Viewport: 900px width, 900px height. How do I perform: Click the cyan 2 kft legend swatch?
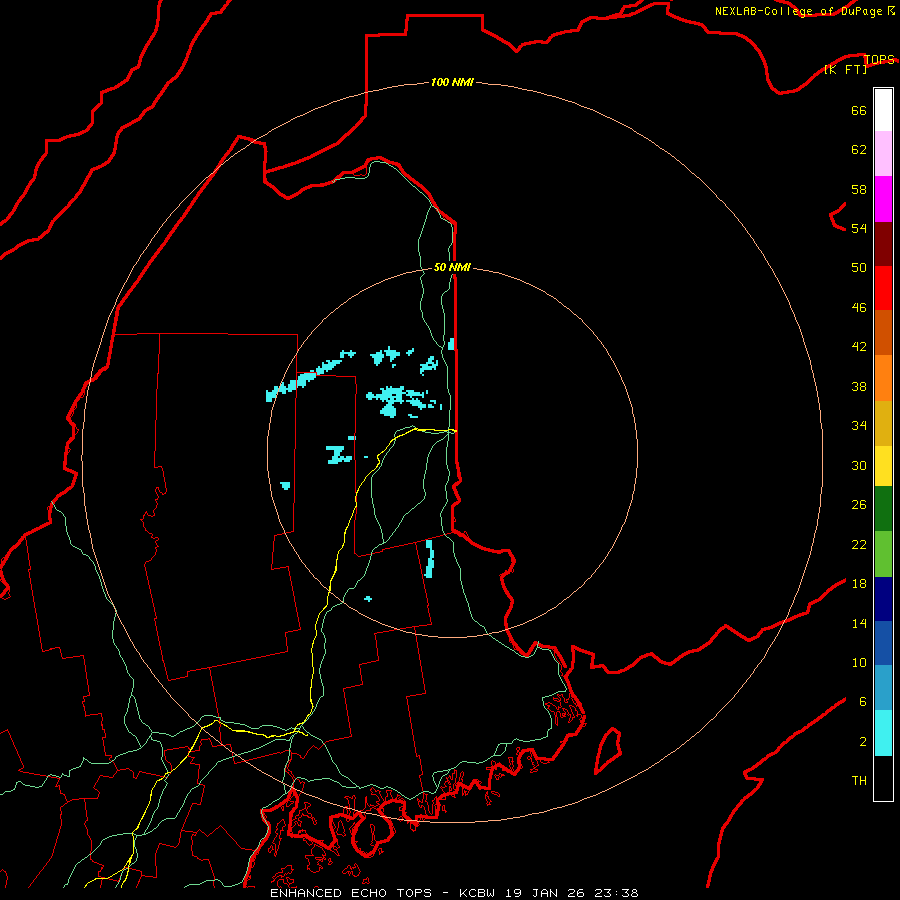(x=883, y=733)
